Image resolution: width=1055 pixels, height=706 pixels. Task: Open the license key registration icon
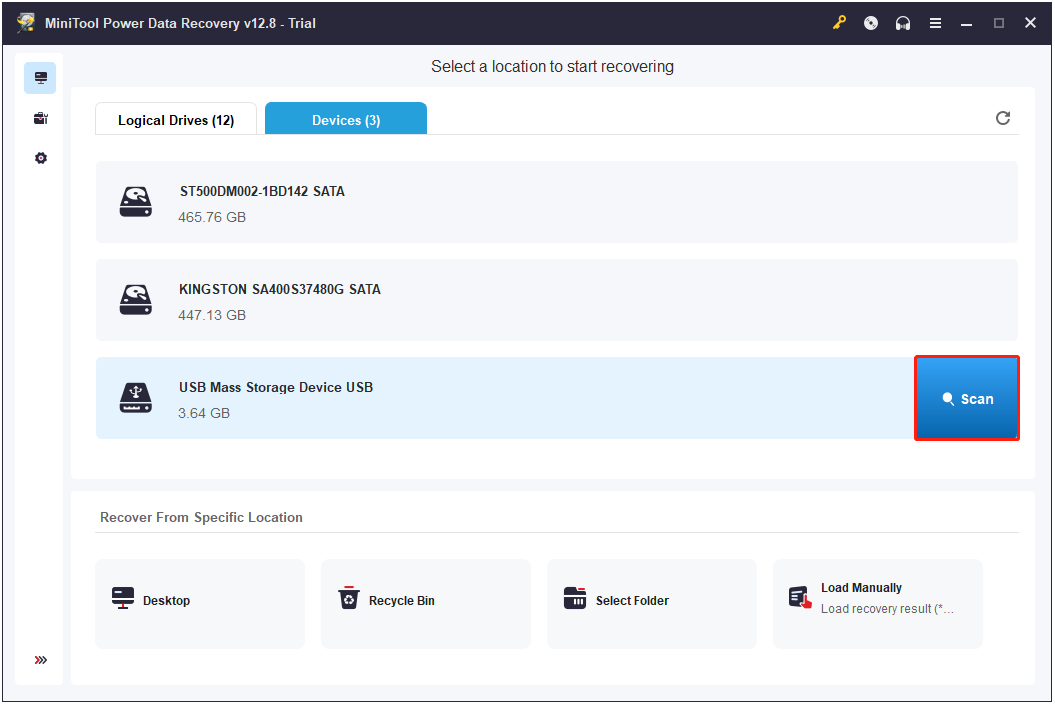[x=839, y=22]
